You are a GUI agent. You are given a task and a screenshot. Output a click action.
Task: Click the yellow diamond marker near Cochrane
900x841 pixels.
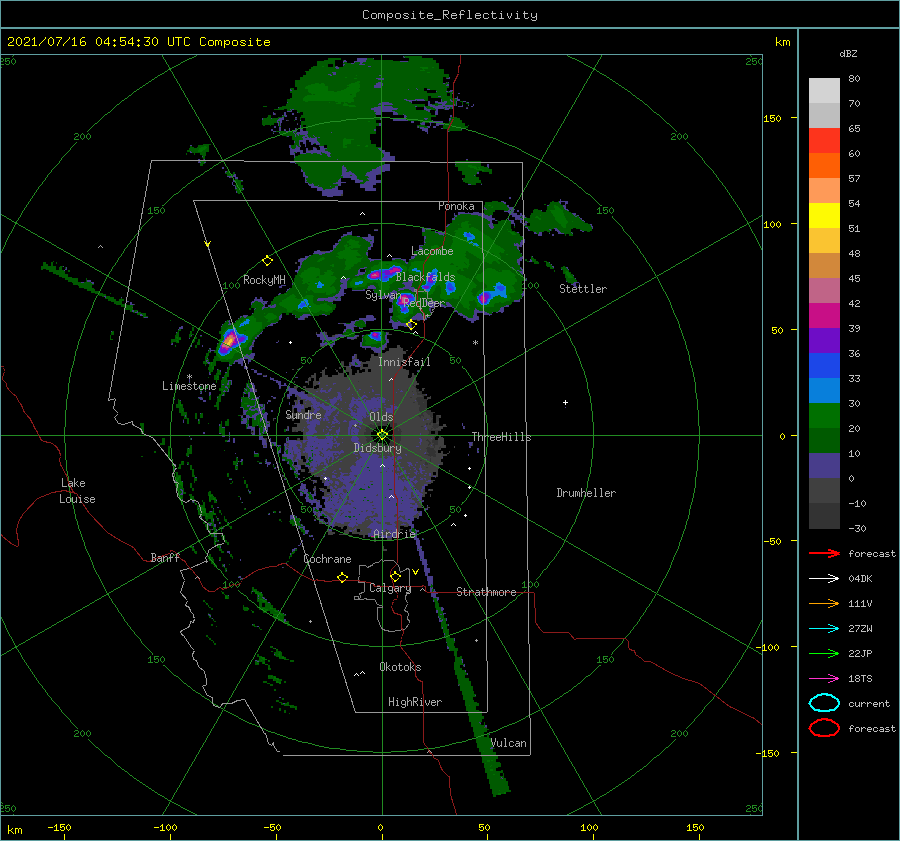point(343,577)
